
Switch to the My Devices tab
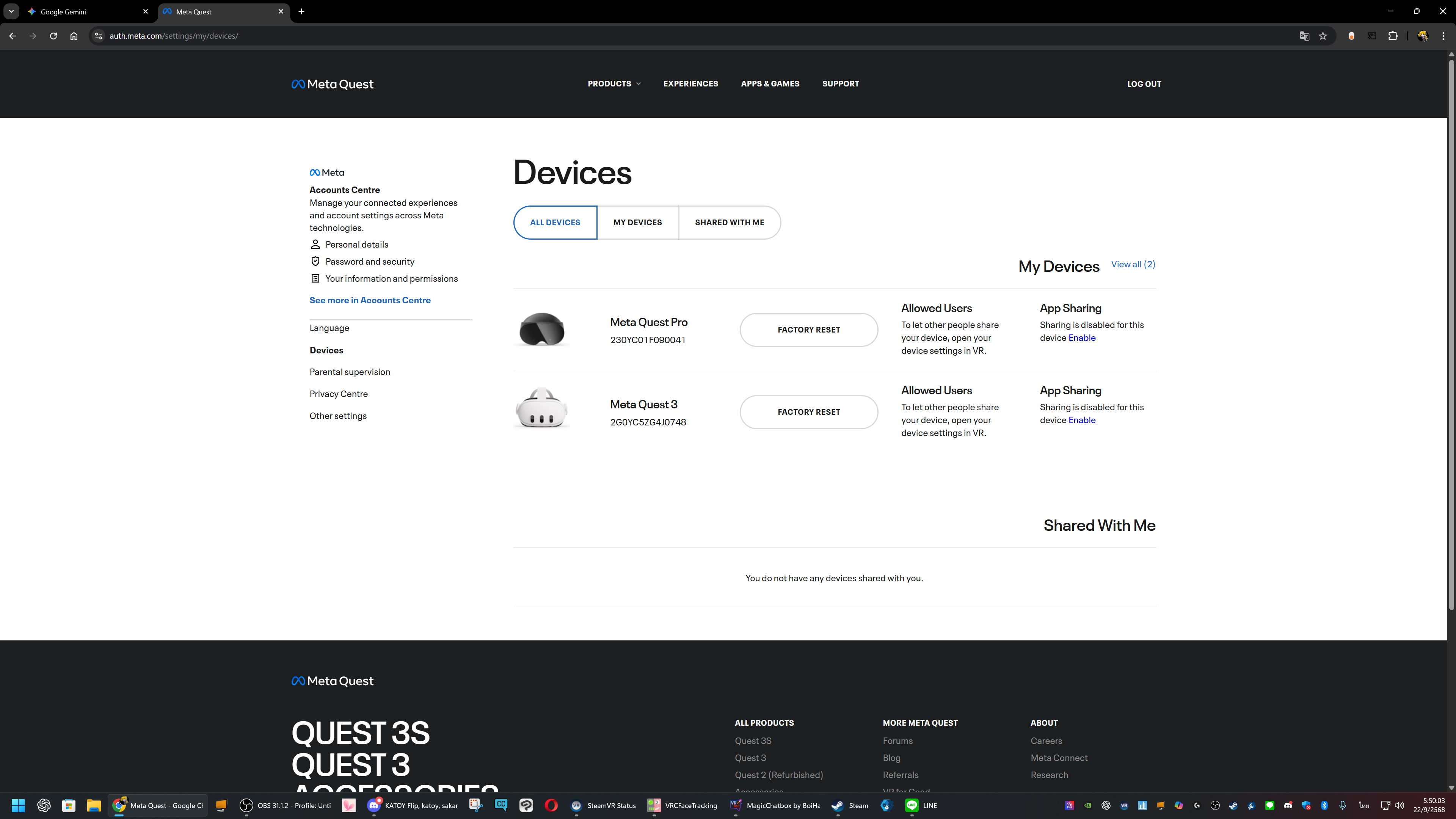[637, 222]
